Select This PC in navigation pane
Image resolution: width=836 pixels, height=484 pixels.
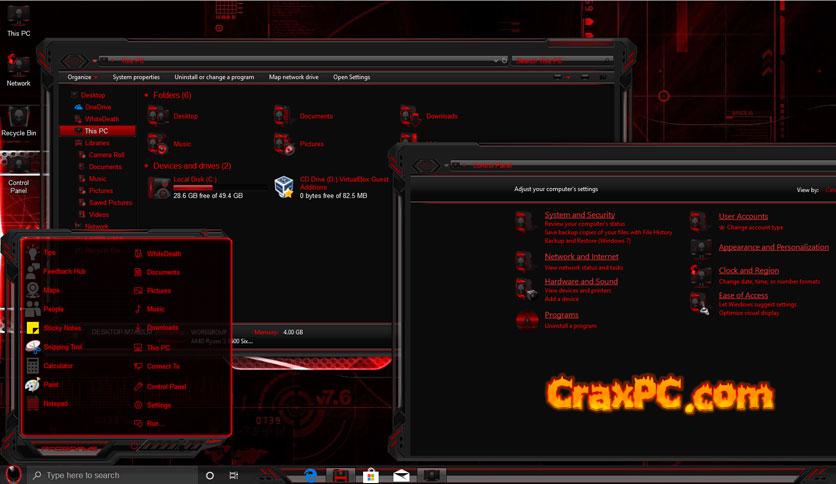[x=97, y=131]
